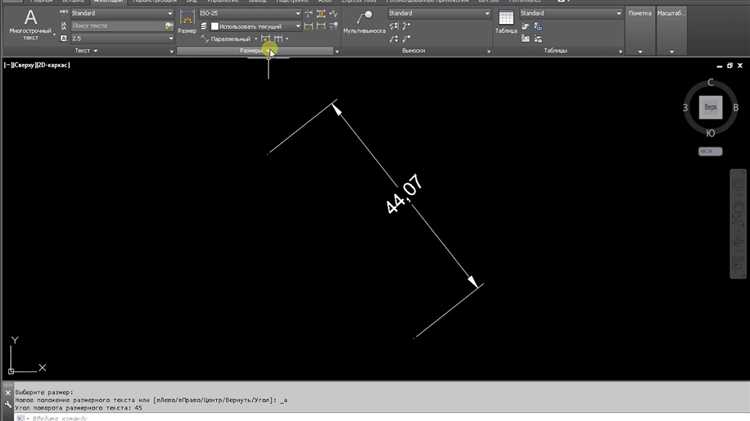Image resolution: width=750 pixels, height=421 pixels.
Task: Click the second icon right of ISO-25 dropdown
Action: tap(321, 13)
